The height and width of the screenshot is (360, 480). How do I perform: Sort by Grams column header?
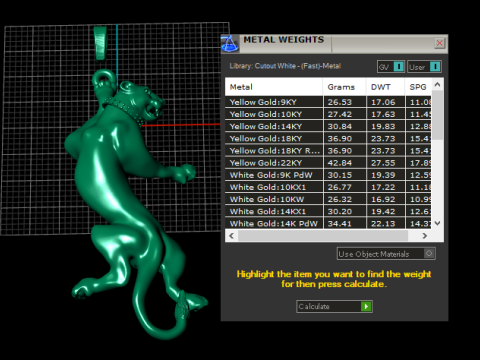pyautogui.click(x=344, y=87)
